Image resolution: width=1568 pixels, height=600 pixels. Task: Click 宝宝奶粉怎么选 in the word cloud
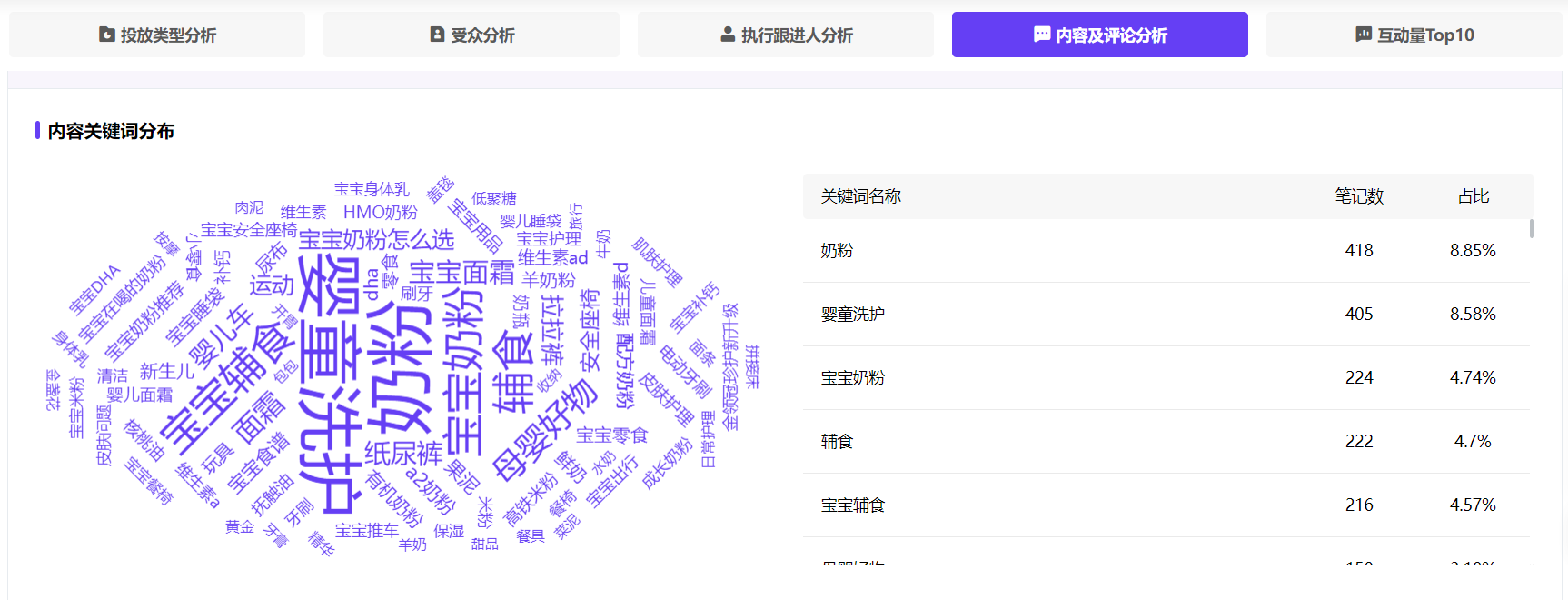(376, 240)
